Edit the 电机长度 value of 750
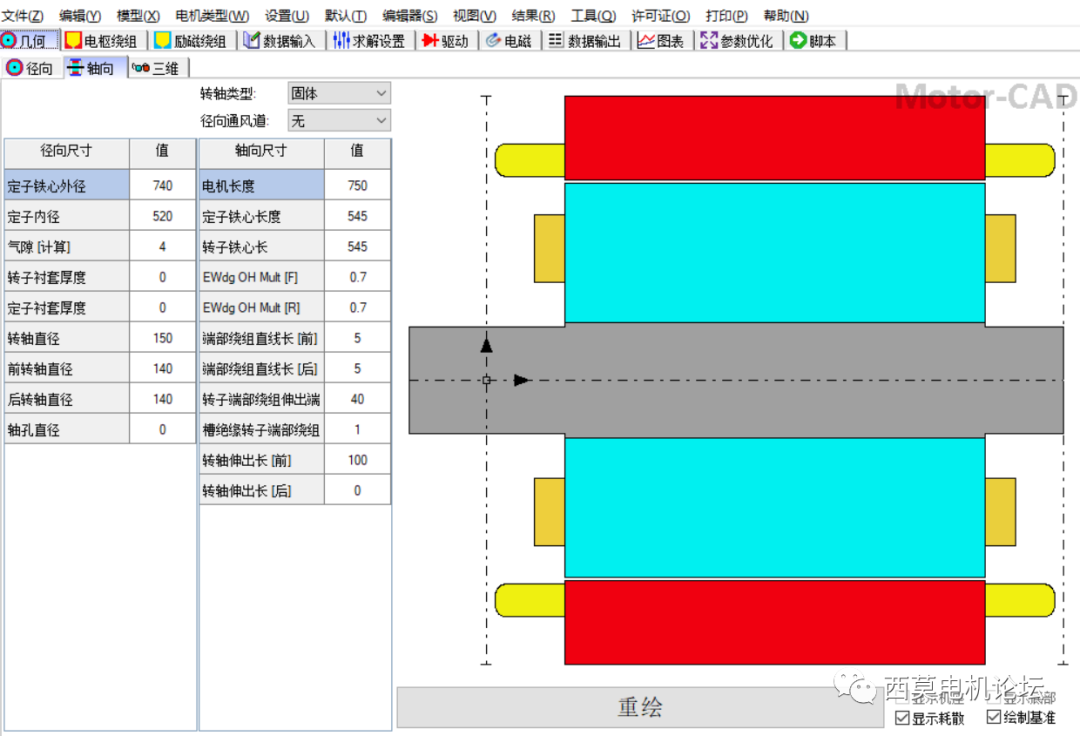The width and height of the screenshot is (1080, 736). 357,184
